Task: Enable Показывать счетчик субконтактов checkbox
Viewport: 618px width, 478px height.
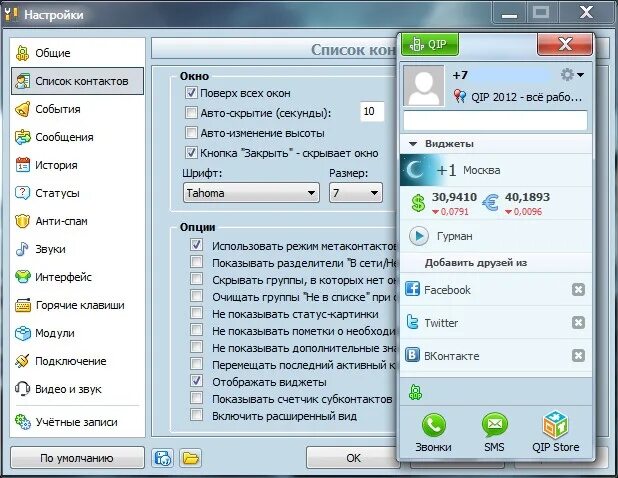Action: pos(196,398)
